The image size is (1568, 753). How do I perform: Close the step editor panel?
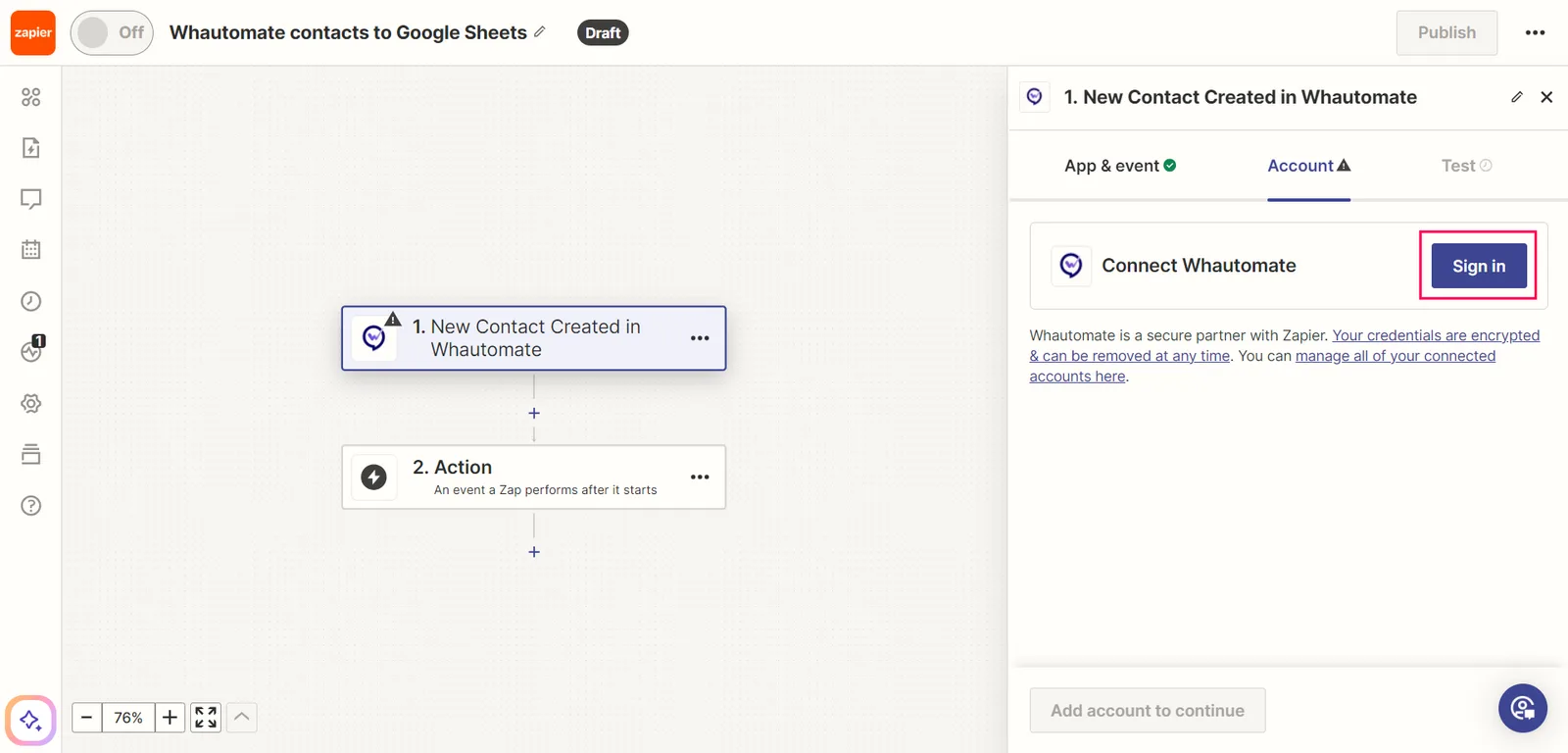tap(1546, 97)
